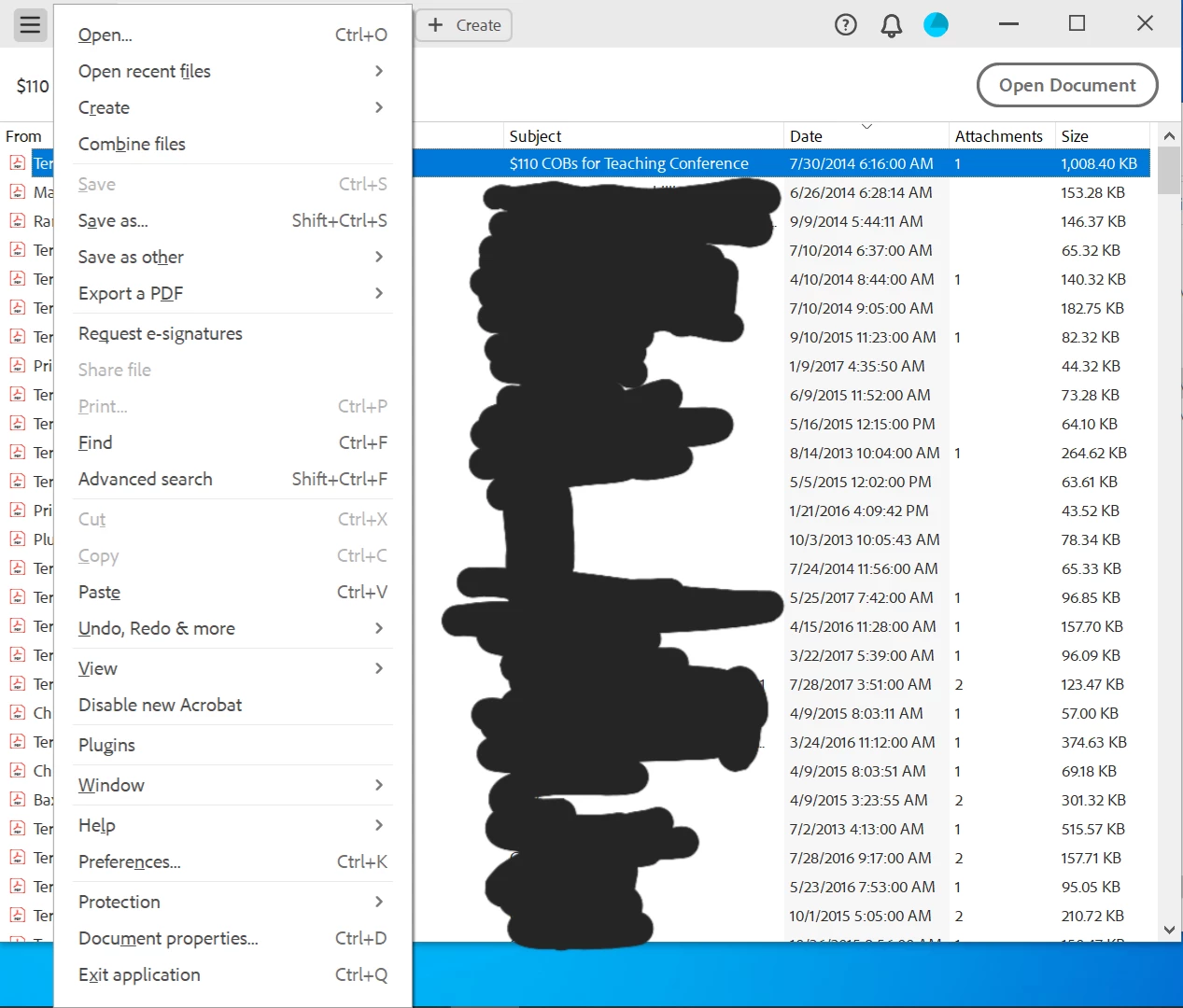The height and width of the screenshot is (1008, 1183).
Task: Open Advanced search menu entry
Action: pyautogui.click(x=232, y=479)
